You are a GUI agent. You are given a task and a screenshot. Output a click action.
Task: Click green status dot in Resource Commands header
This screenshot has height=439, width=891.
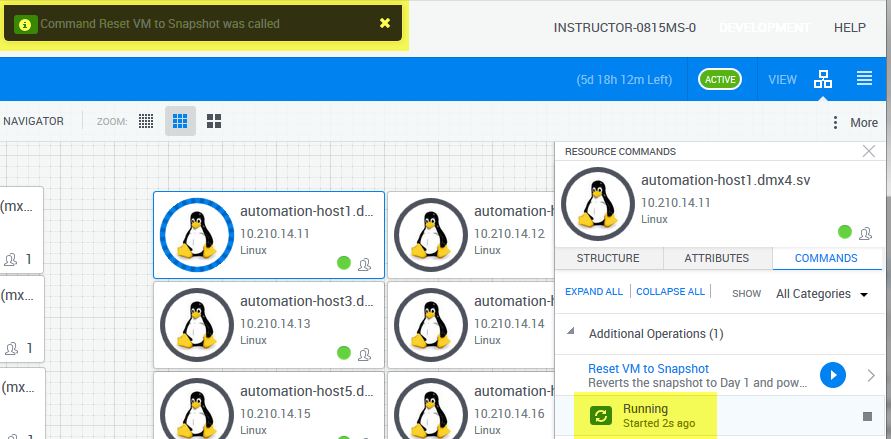(x=845, y=231)
